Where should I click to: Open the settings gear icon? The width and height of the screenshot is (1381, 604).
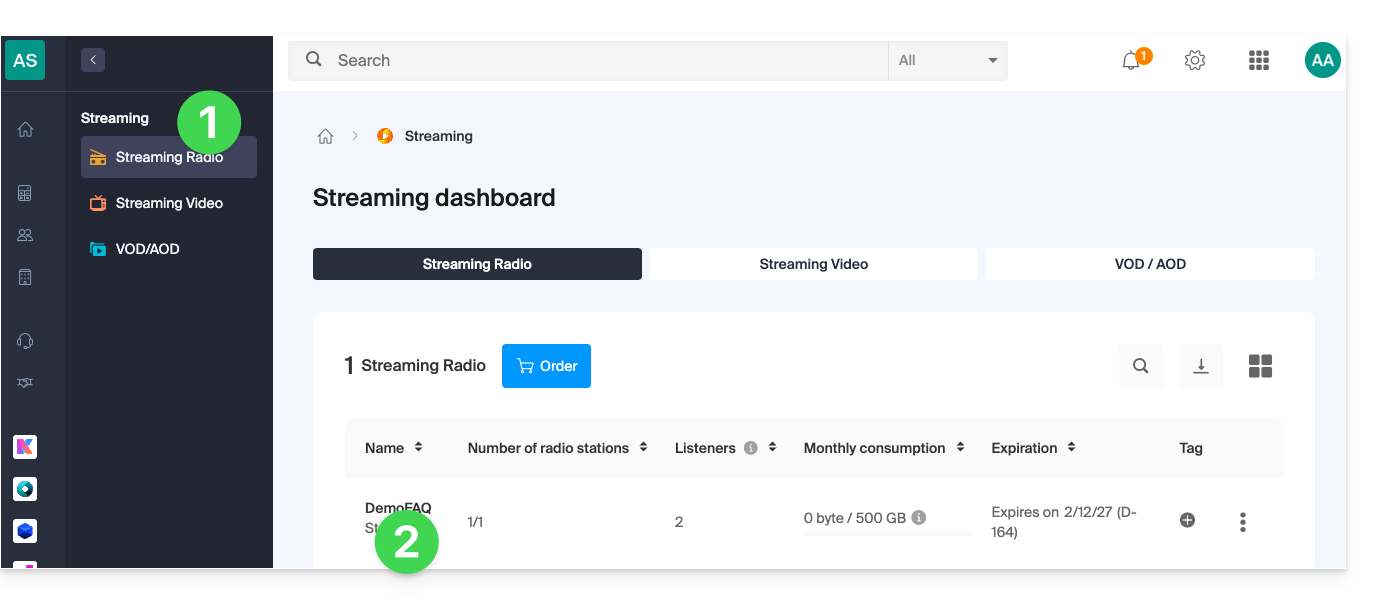1194,61
